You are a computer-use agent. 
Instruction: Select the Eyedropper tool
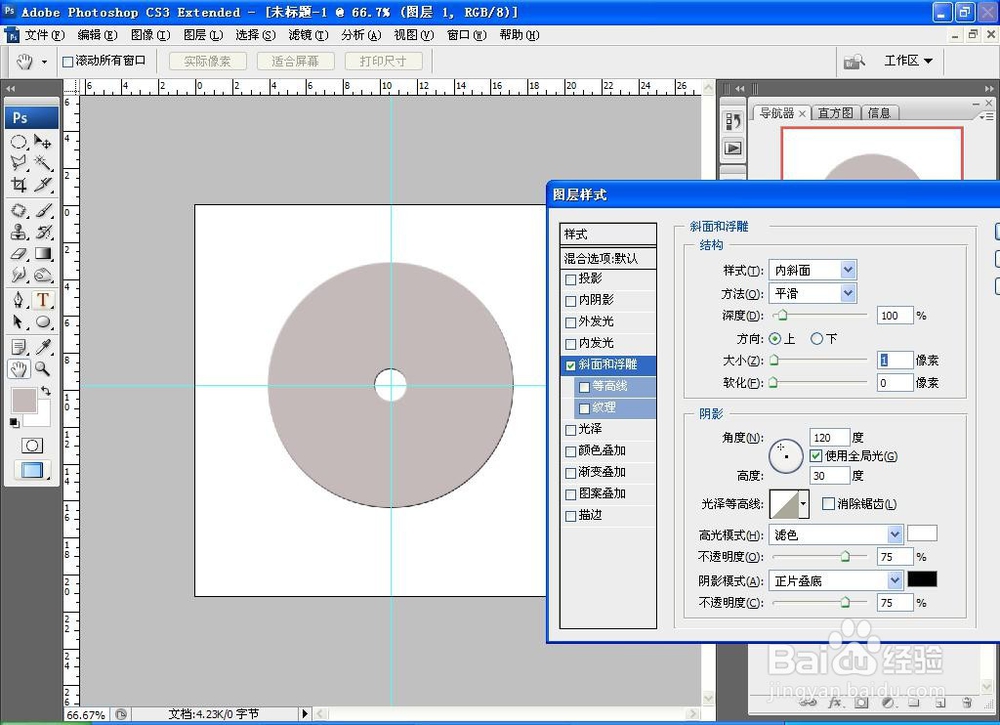[43, 346]
